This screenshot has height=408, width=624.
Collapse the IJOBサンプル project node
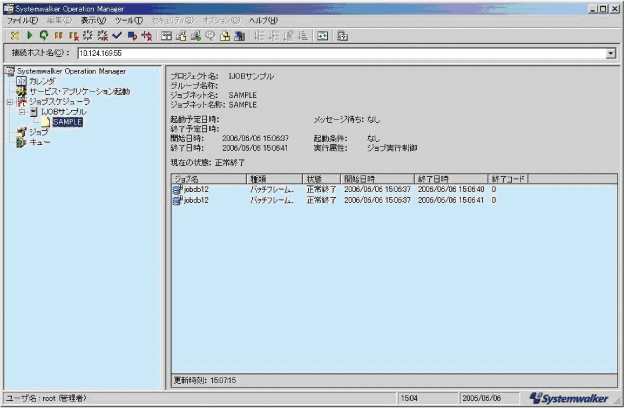(x=22, y=112)
